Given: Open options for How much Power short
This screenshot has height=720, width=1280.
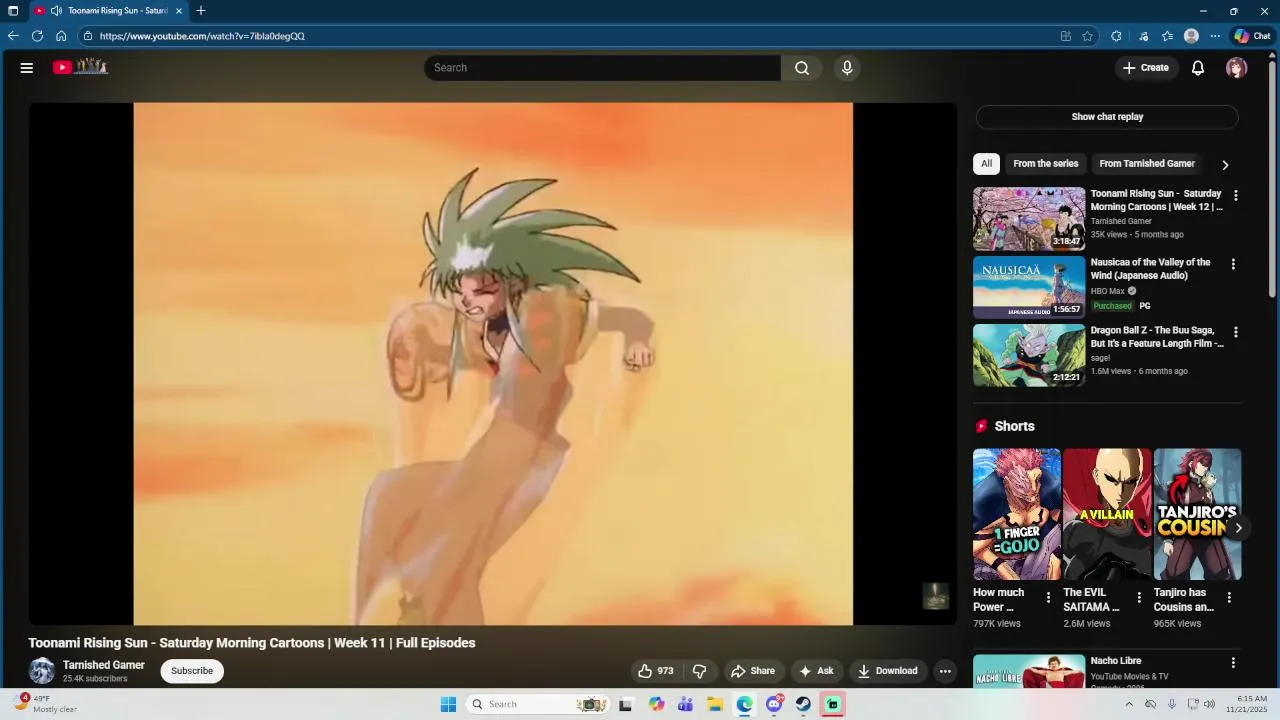Looking at the screenshot, I should pos(1048,598).
